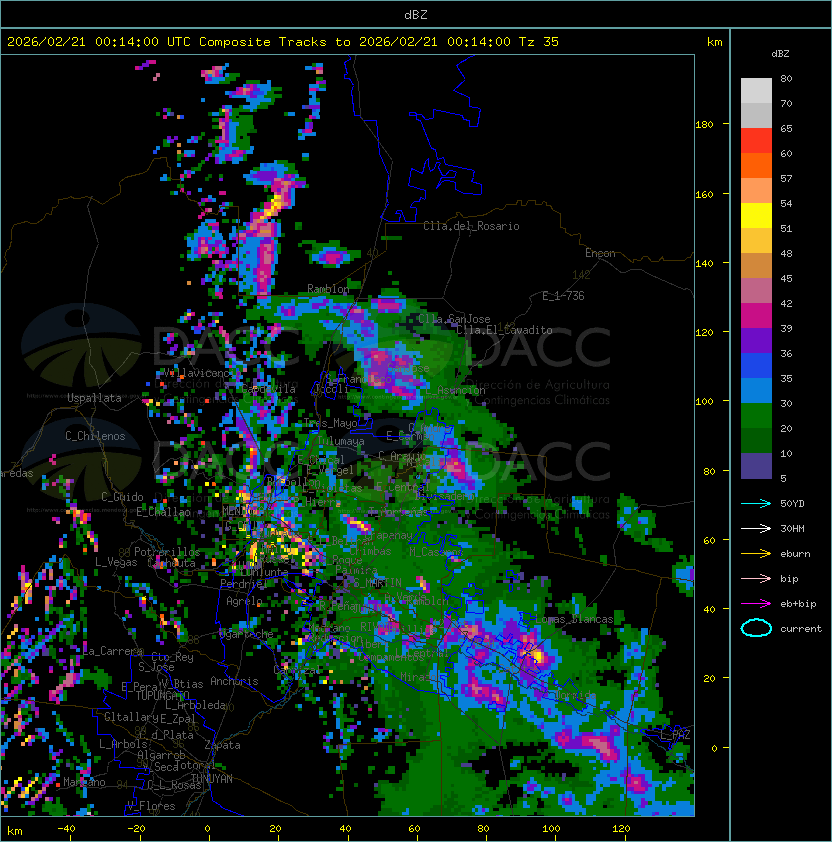Click the 'dBZ' heading above the color scale
The height and width of the screenshot is (842, 832).
[x=780, y=54]
